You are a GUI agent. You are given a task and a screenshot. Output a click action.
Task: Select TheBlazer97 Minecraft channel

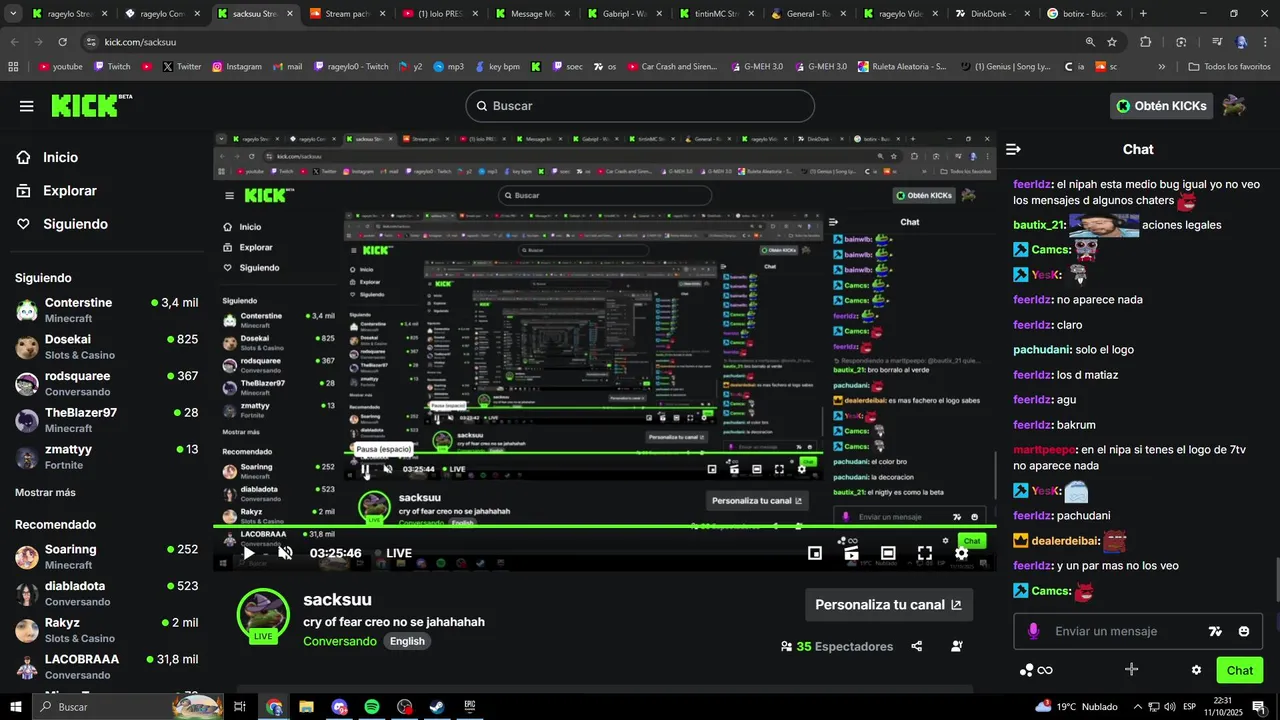(106, 420)
